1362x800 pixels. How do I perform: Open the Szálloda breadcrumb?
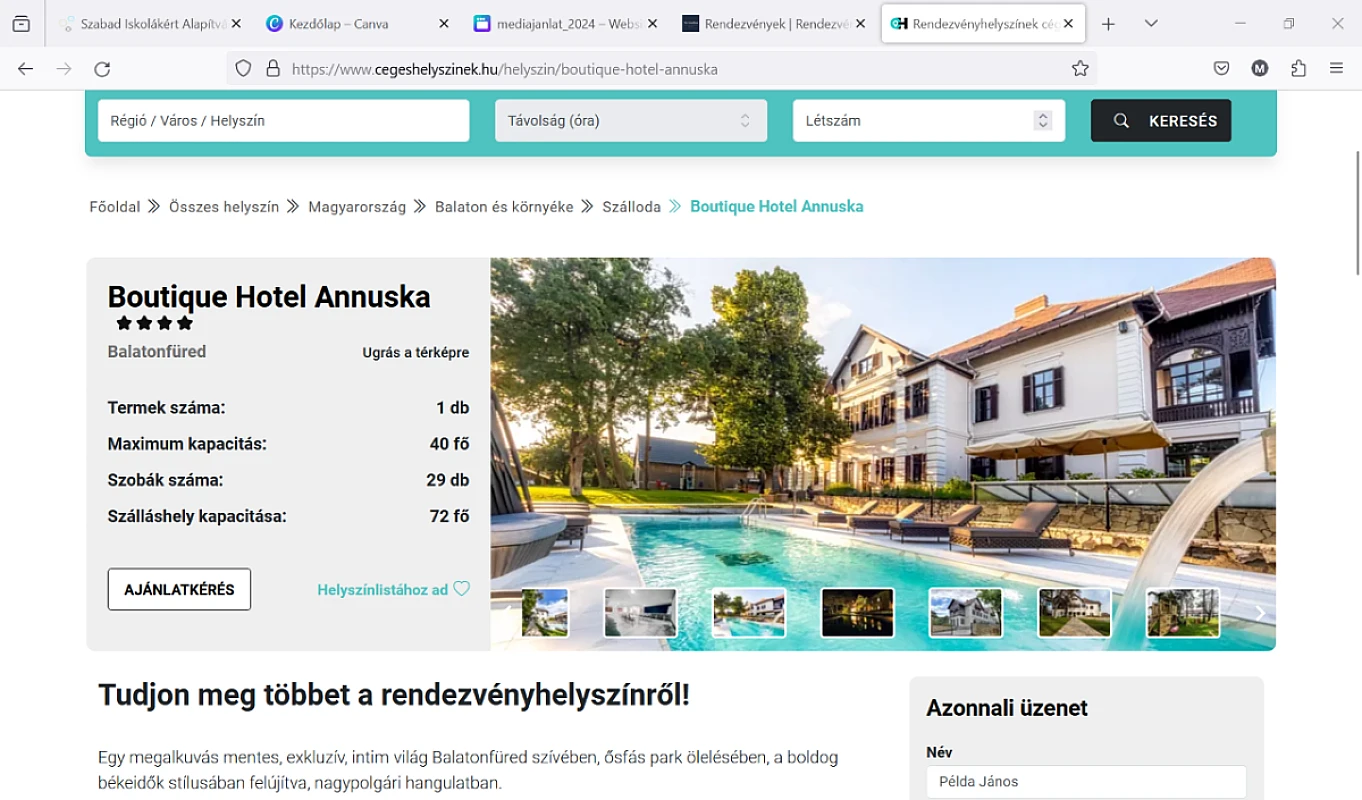click(x=631, y=207)
